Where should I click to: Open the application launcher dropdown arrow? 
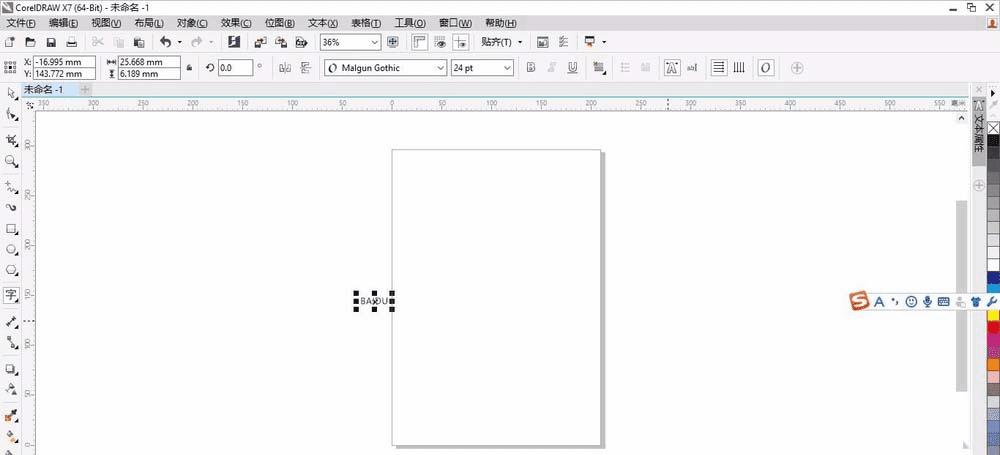(x=604, y=42)
